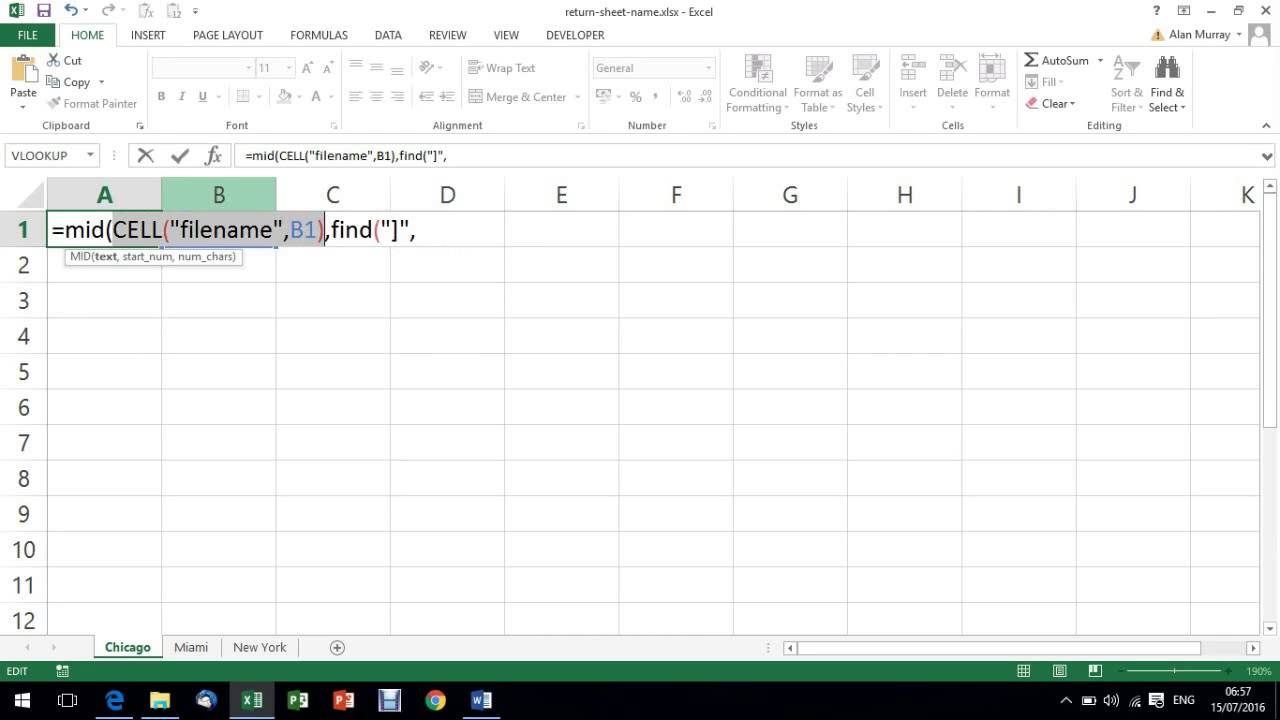Open the Name Box dropdown showing VLOOKUP

click(90, 156)
